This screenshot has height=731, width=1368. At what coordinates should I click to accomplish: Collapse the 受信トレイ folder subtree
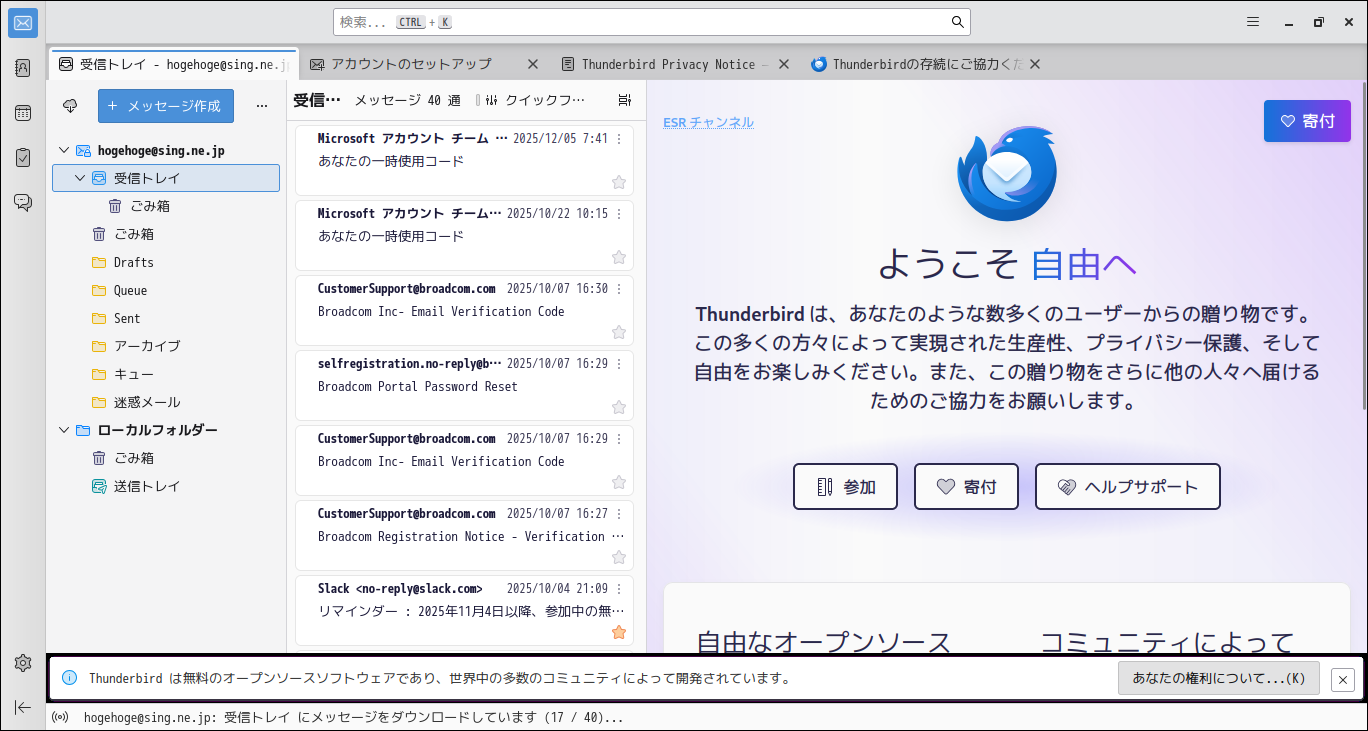click(x=80, y=178)
